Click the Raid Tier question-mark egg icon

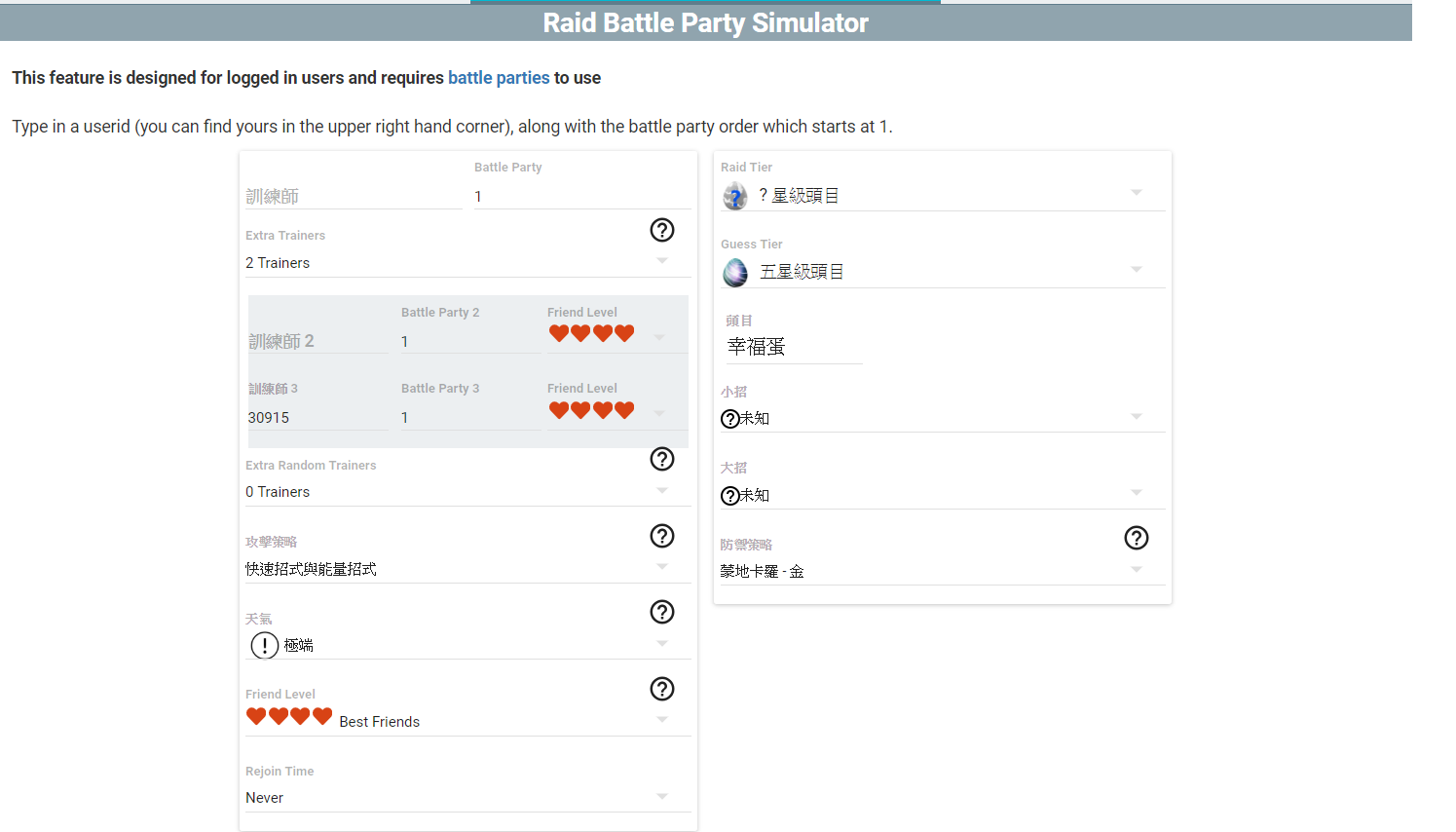[x=735, y=196]
